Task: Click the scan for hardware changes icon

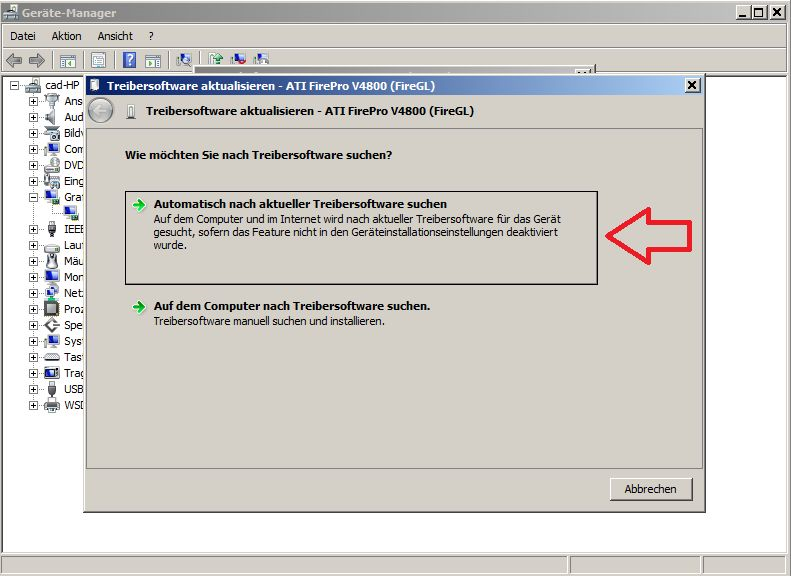Action: pyautogui.click(x=184, y=61)
